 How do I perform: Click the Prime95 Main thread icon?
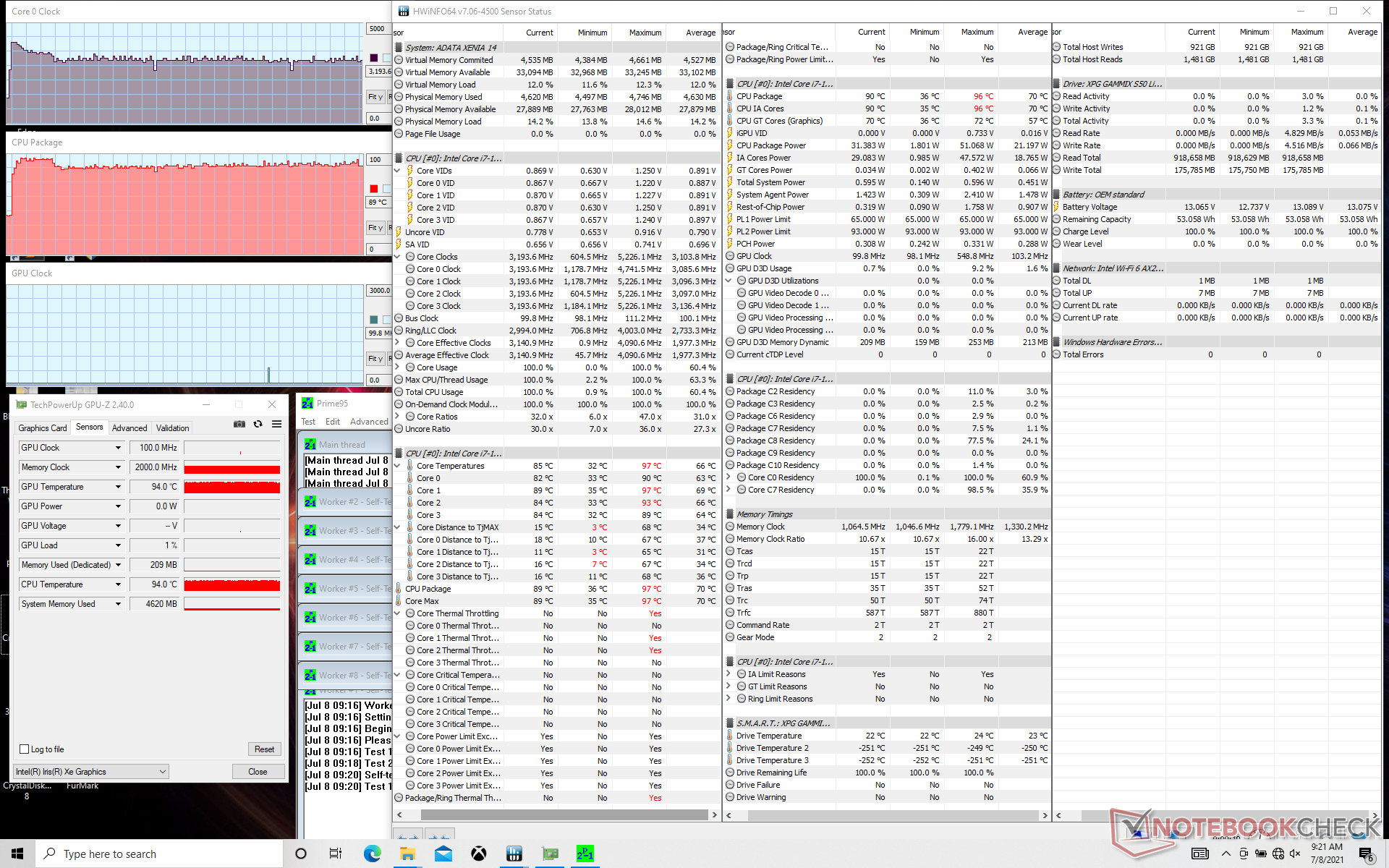click(310, 444)
